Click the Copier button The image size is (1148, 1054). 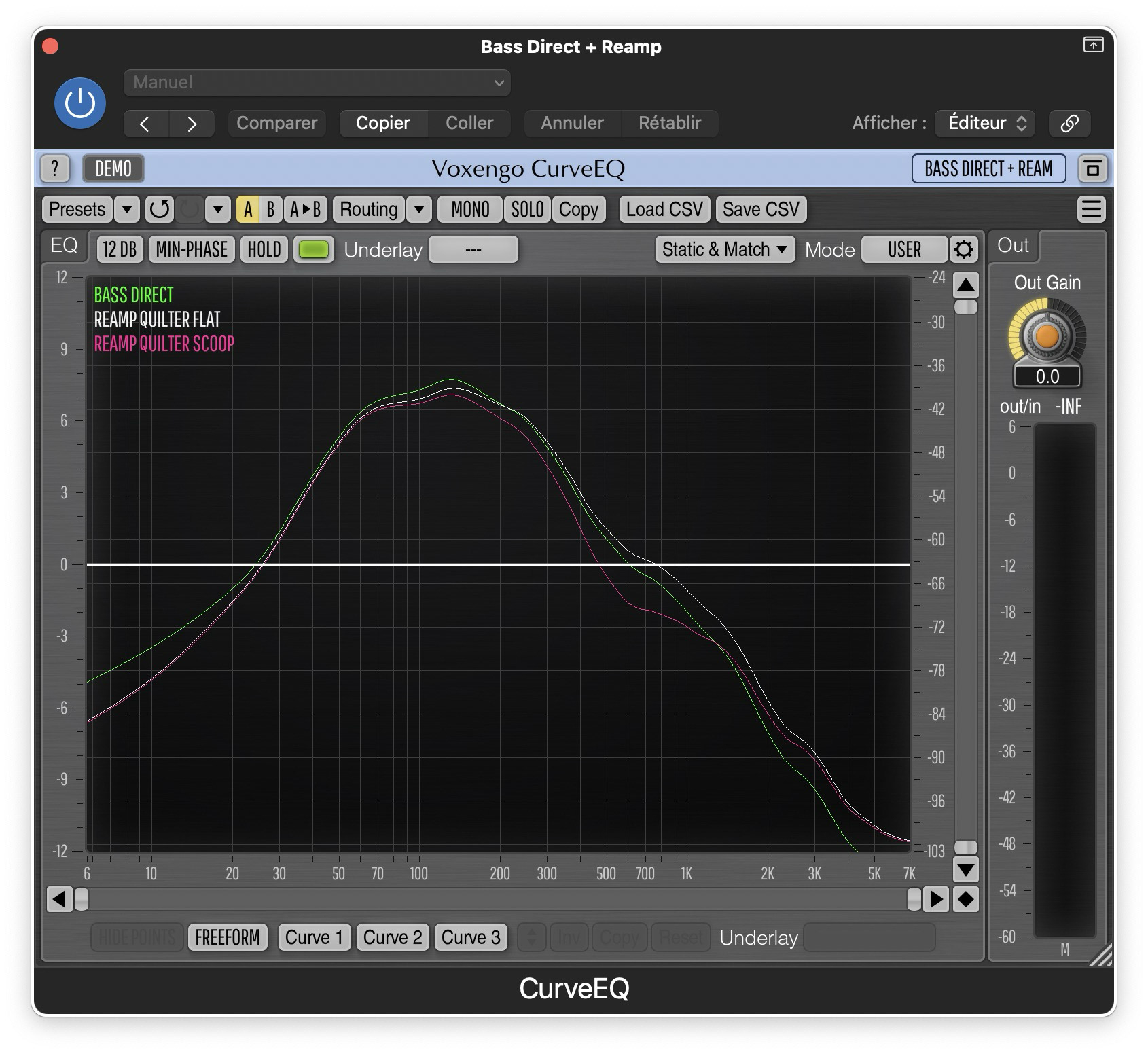383,124
